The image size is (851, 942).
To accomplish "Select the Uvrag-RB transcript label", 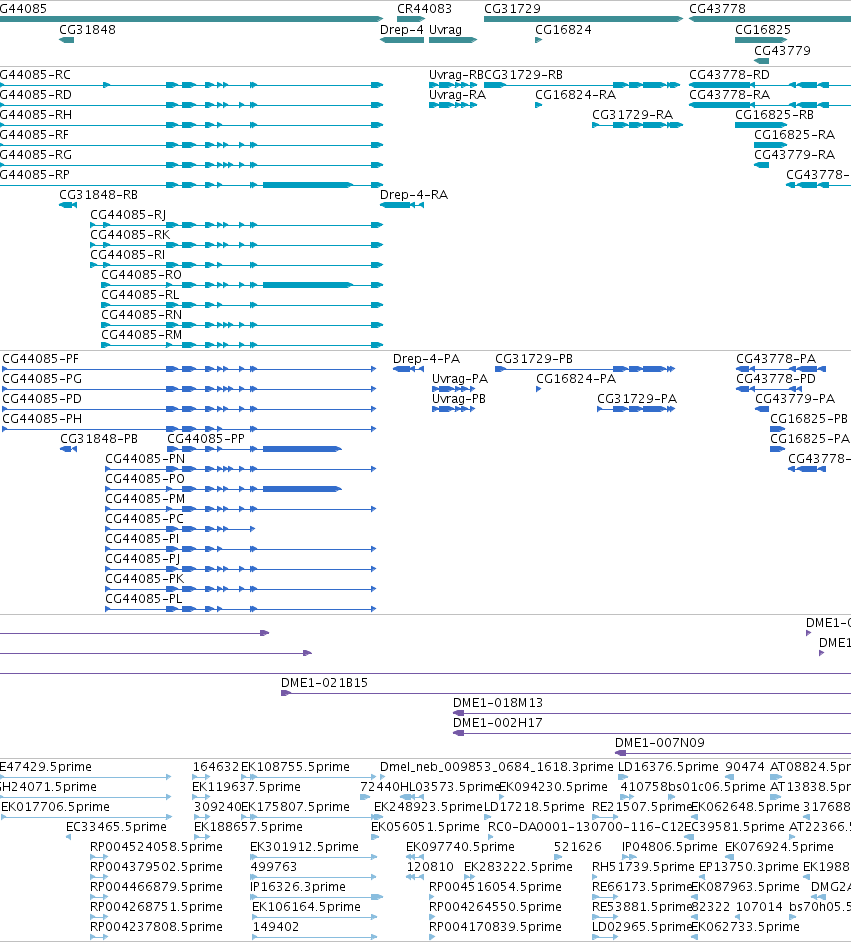I will [456, 74].
